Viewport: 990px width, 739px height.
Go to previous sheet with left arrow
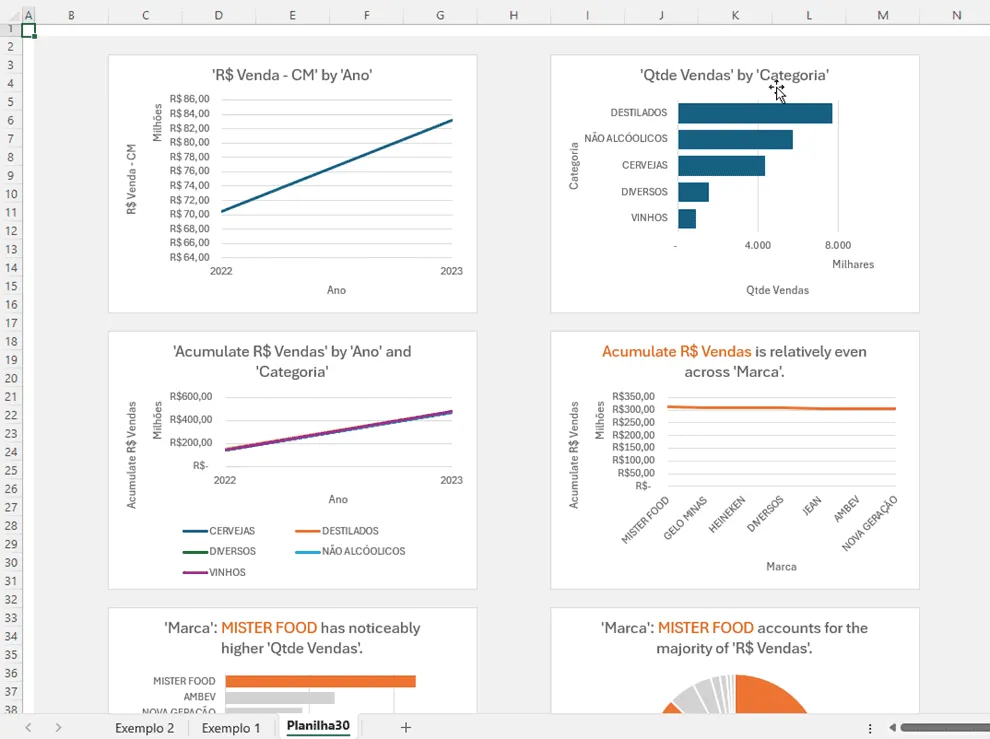28,728
